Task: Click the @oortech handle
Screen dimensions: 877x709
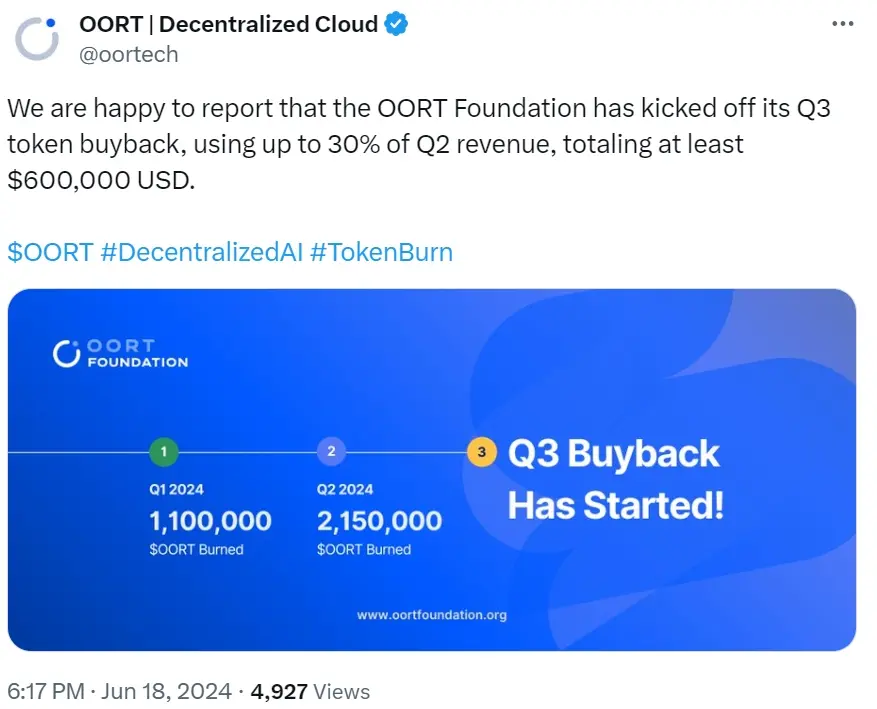Action: (x=130, y=54)
